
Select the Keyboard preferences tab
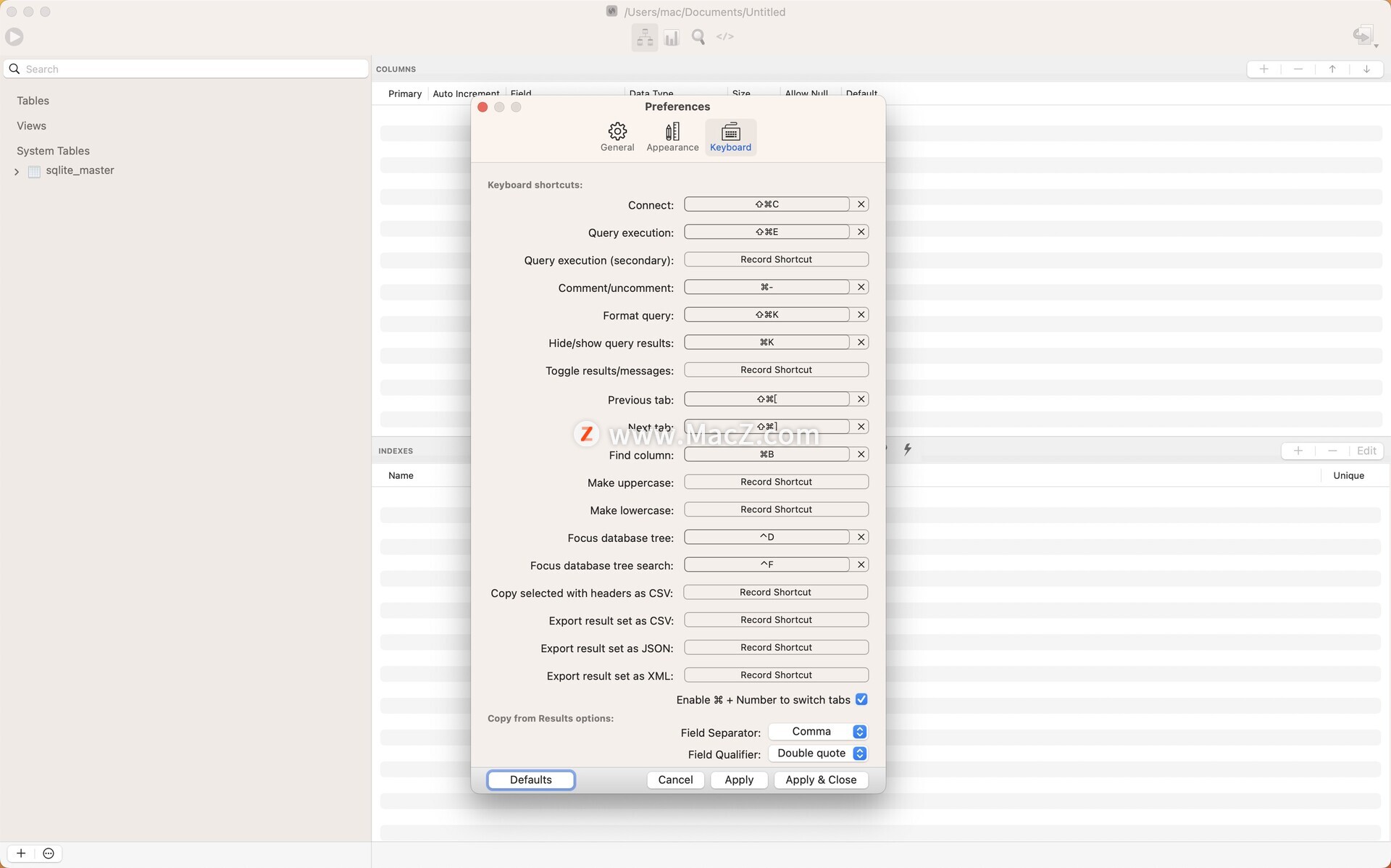coord(730,137)
